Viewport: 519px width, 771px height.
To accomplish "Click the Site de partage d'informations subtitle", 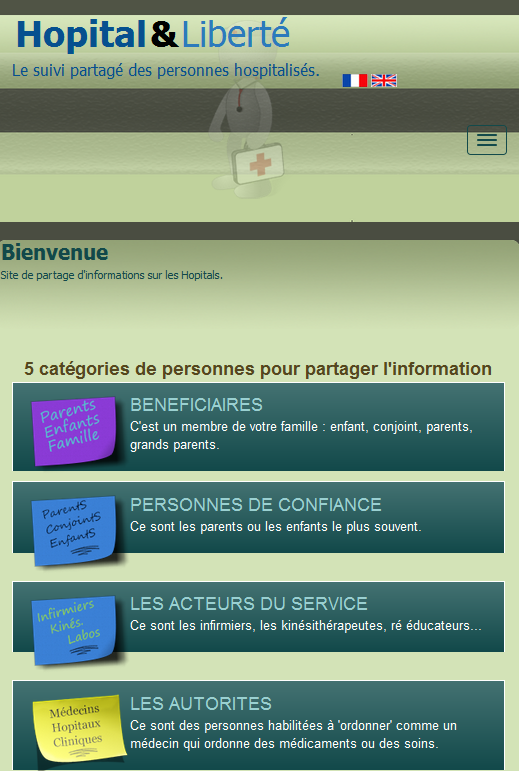I will pyautogui.click(x=112, y=275).
